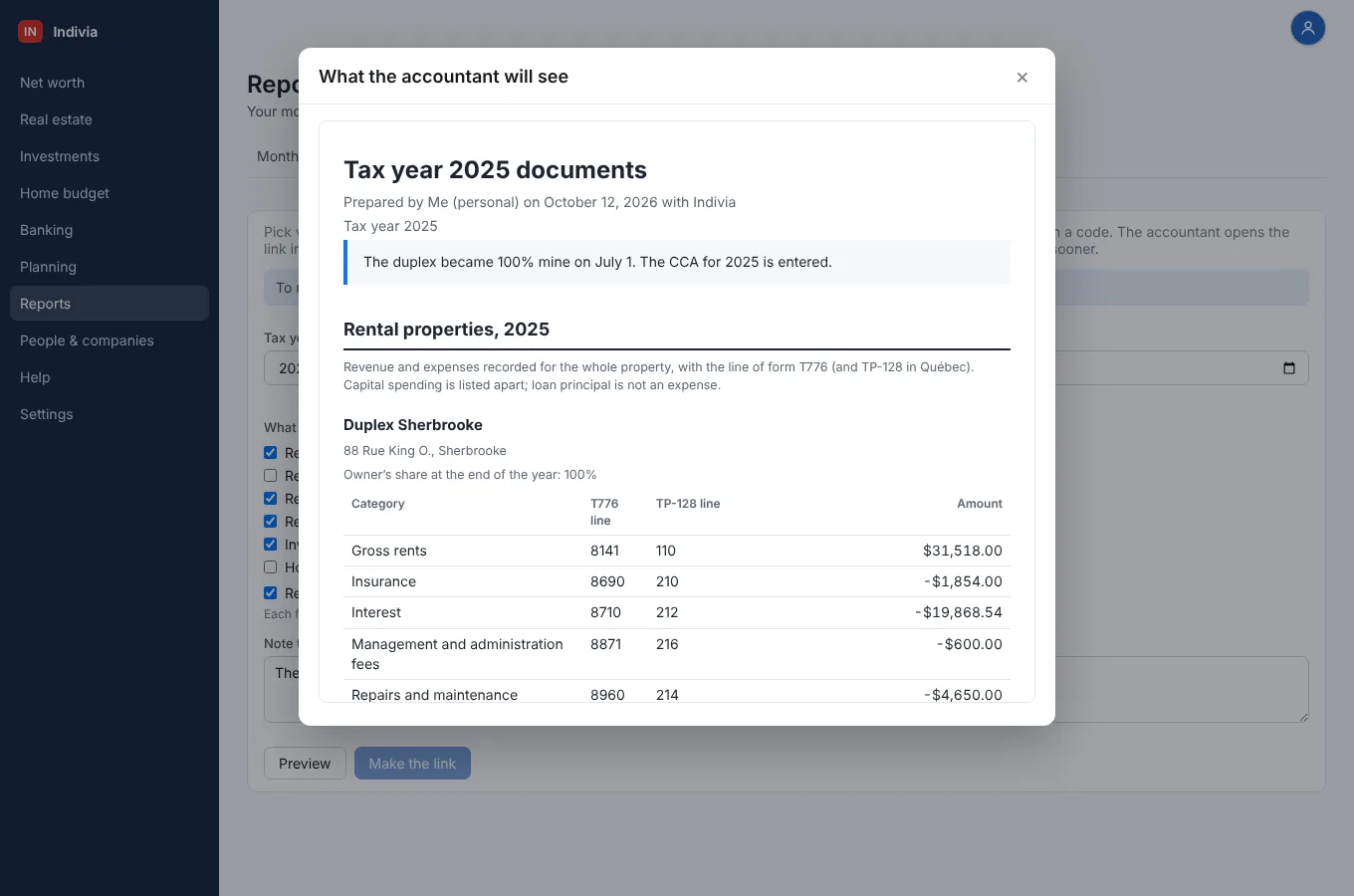Click the Tax year 2025 documents title
The image size is (1354, 896).
pyautogui.click(x=495, y=170)
